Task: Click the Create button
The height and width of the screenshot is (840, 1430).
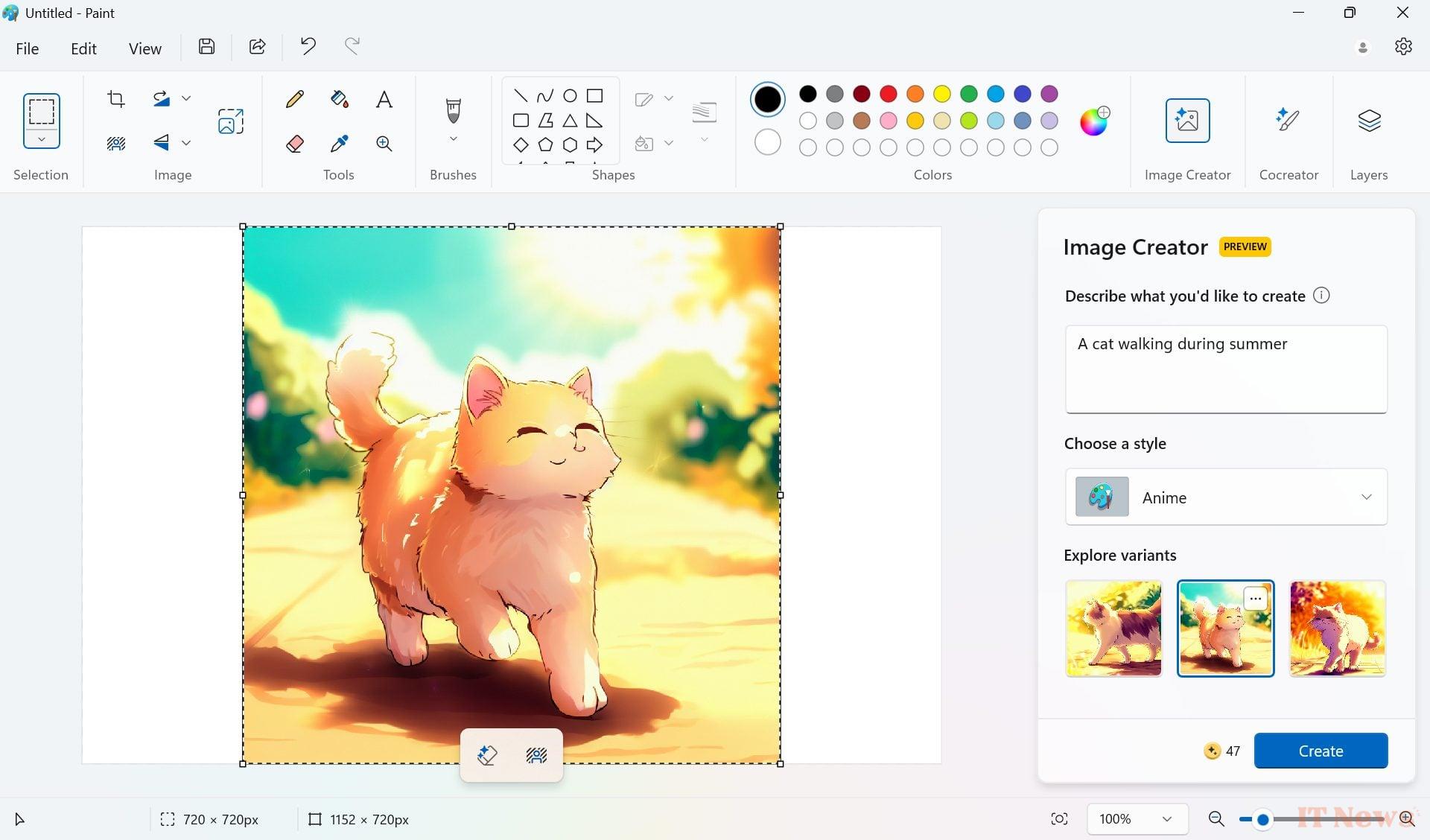Action: tap(1321, 751)
